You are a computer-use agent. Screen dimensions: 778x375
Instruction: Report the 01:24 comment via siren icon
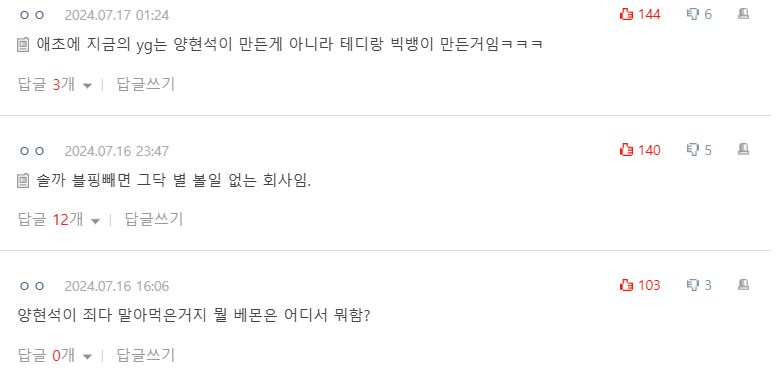coord(743,14)
